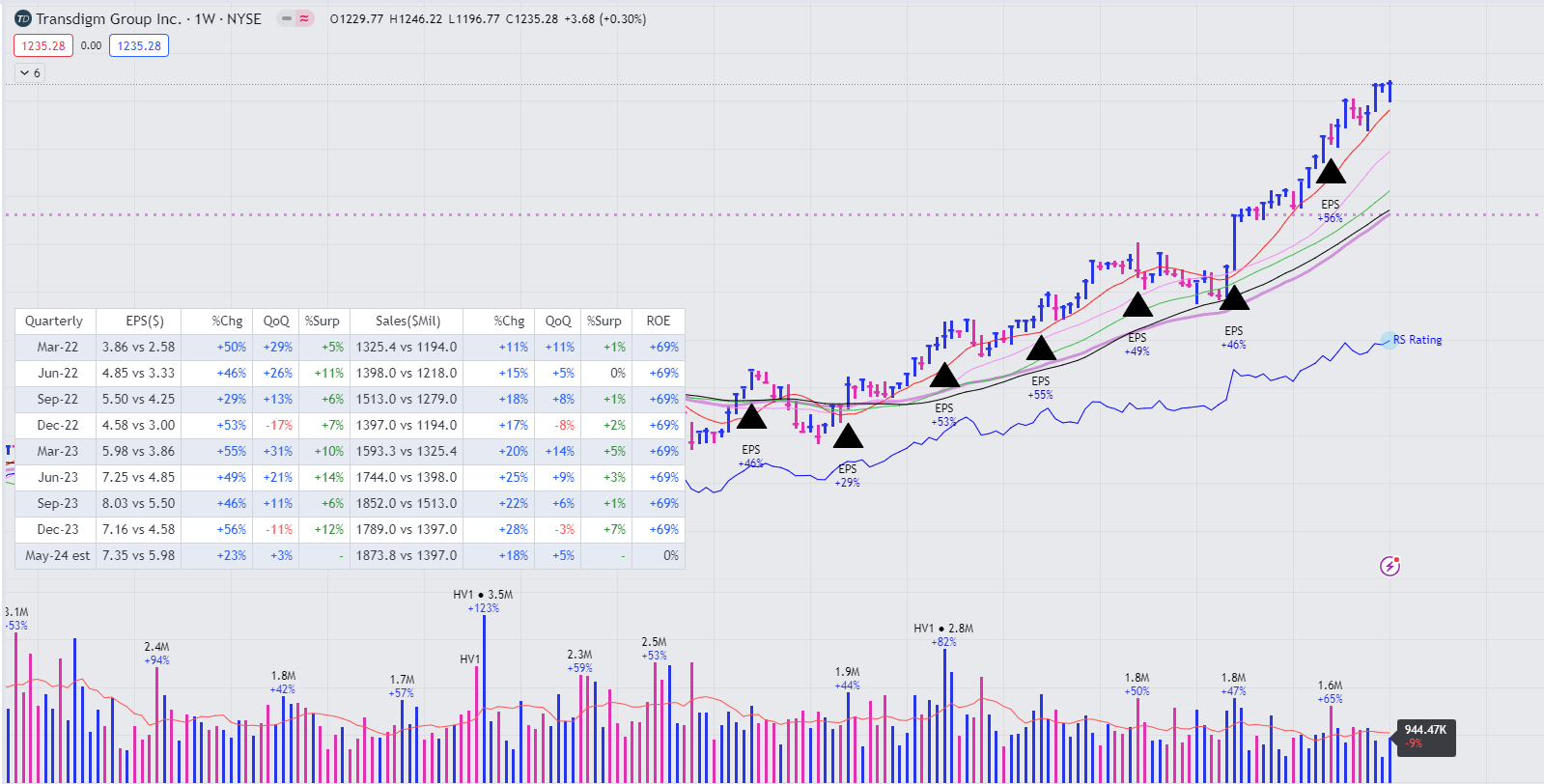Click the 1.9M +44% volume label
Screen dimensions: 1544x784
tap(847, 679)
